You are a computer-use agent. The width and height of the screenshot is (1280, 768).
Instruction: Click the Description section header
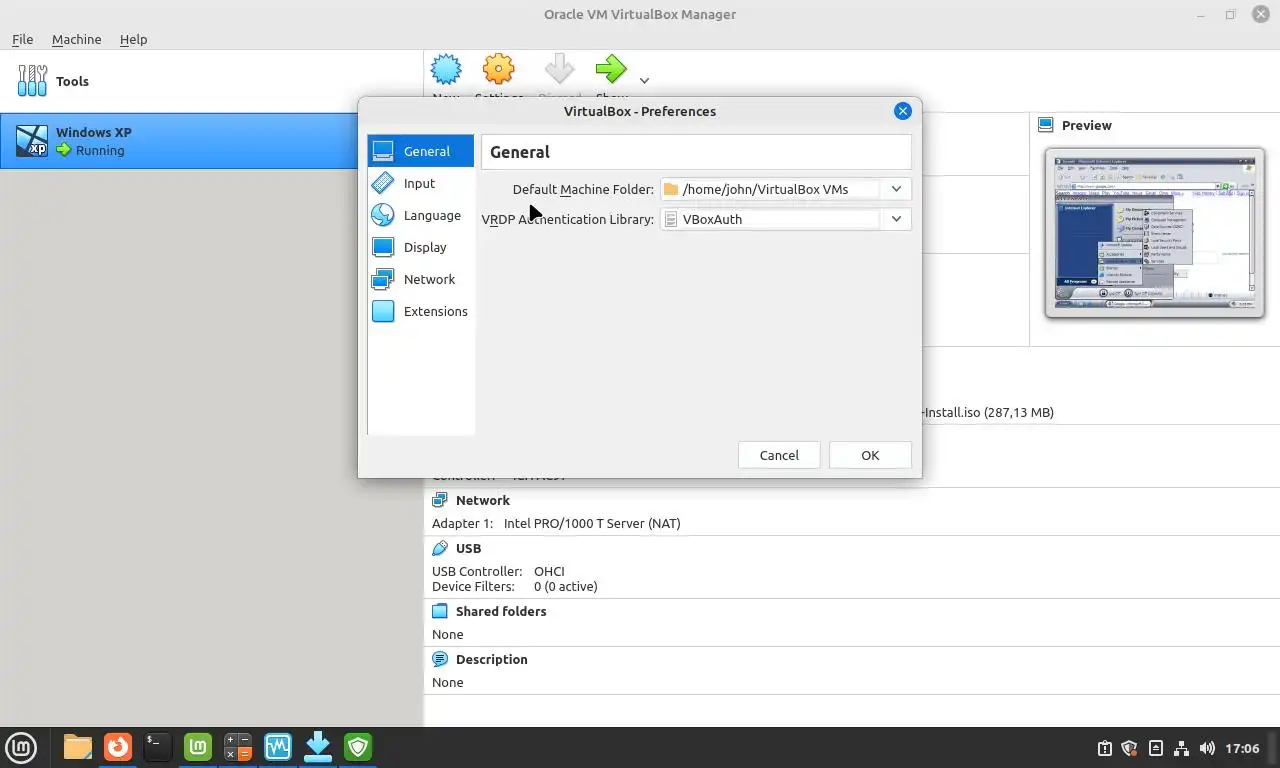pyautogui.click(x=491, y=659)
